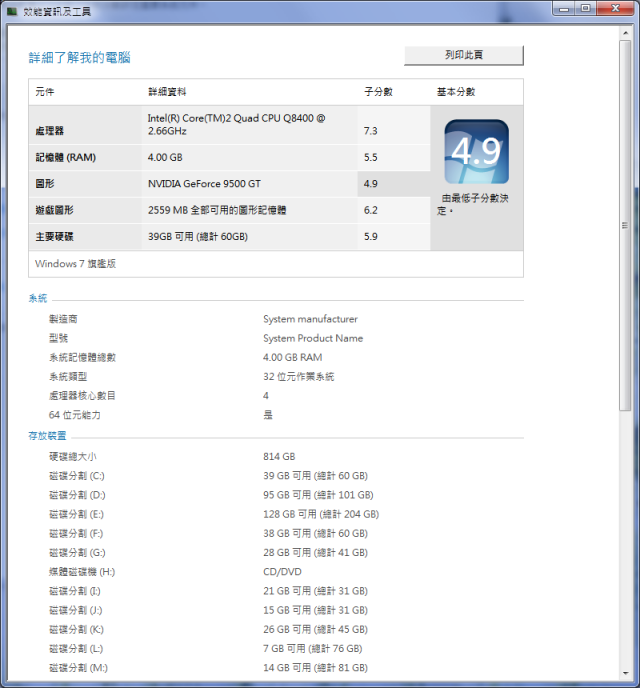Click the 32 位元作業系統 value
The image size is (640, 688).
(299, 376)
